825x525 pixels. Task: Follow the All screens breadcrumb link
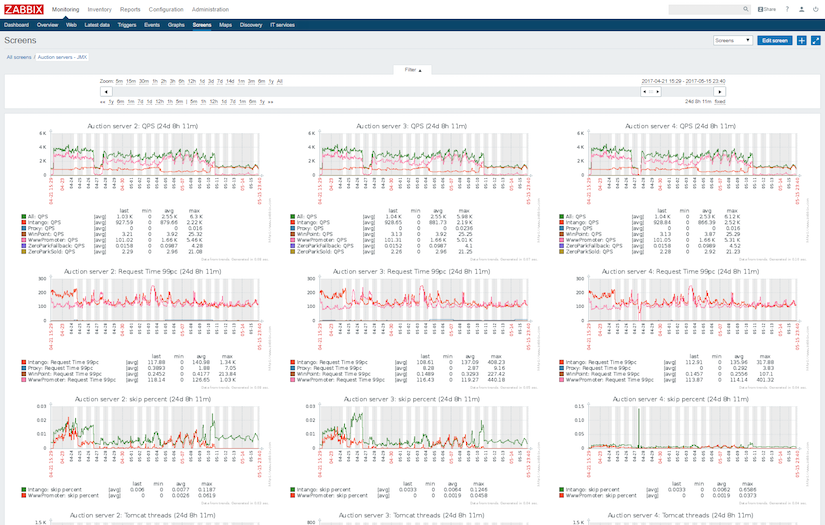[19, 57]
